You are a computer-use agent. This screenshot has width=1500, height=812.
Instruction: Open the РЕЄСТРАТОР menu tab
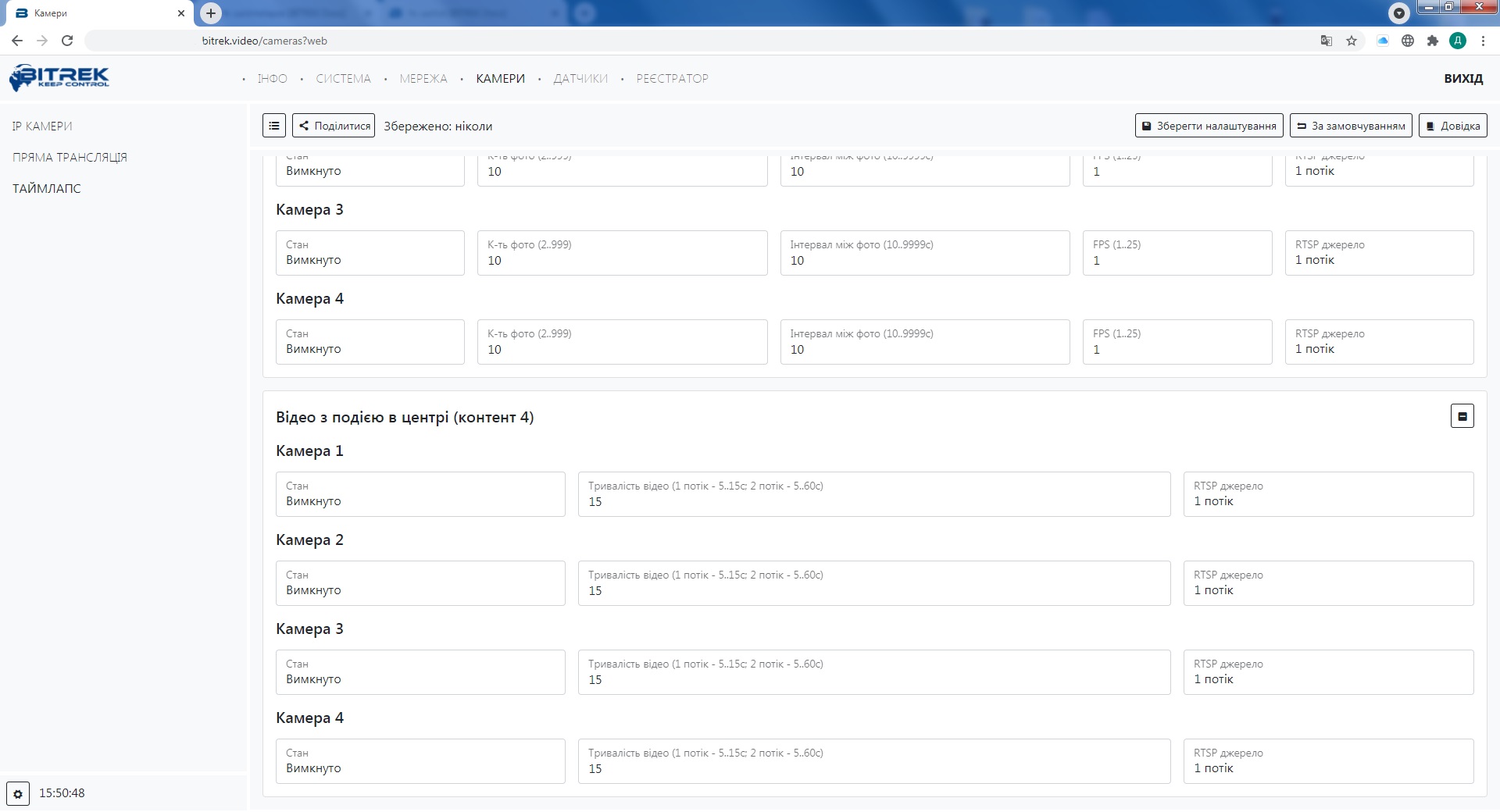point(672,79)
